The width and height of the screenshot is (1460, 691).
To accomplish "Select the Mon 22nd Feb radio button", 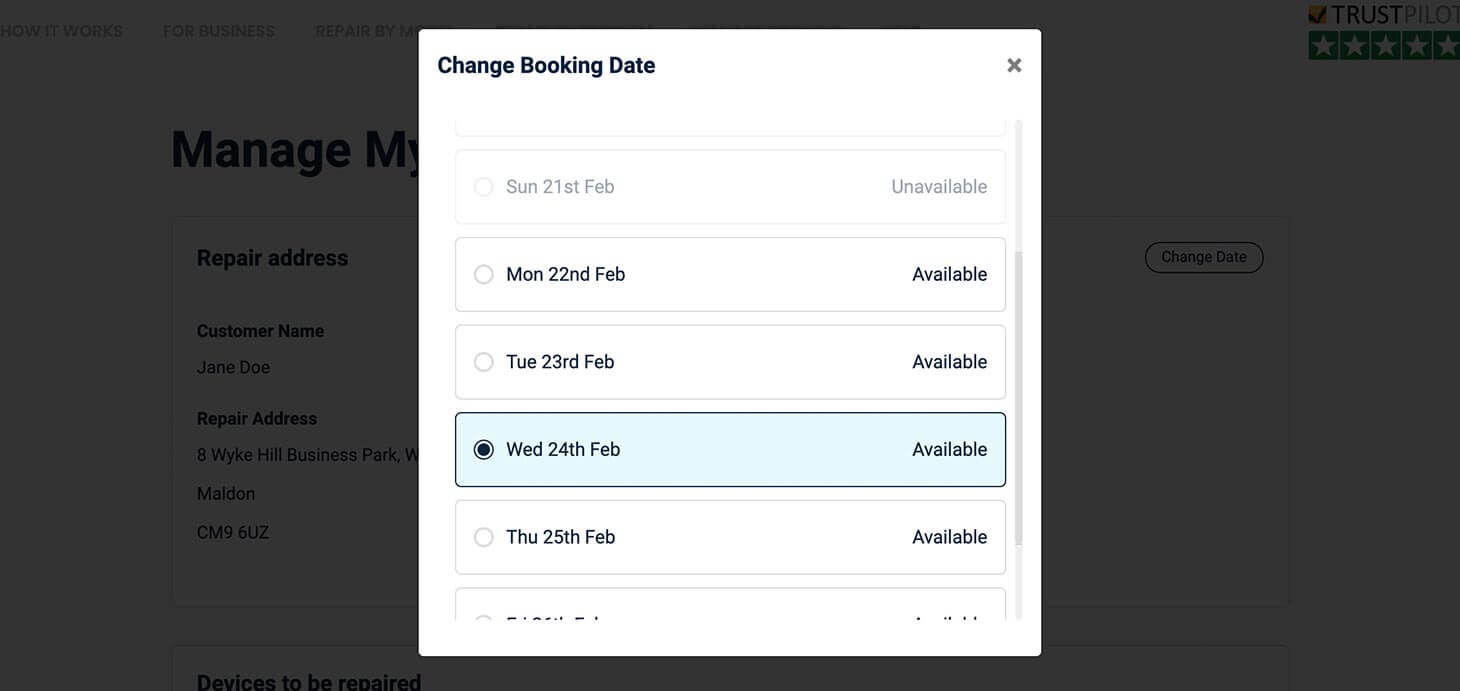I will pos(484,274).
